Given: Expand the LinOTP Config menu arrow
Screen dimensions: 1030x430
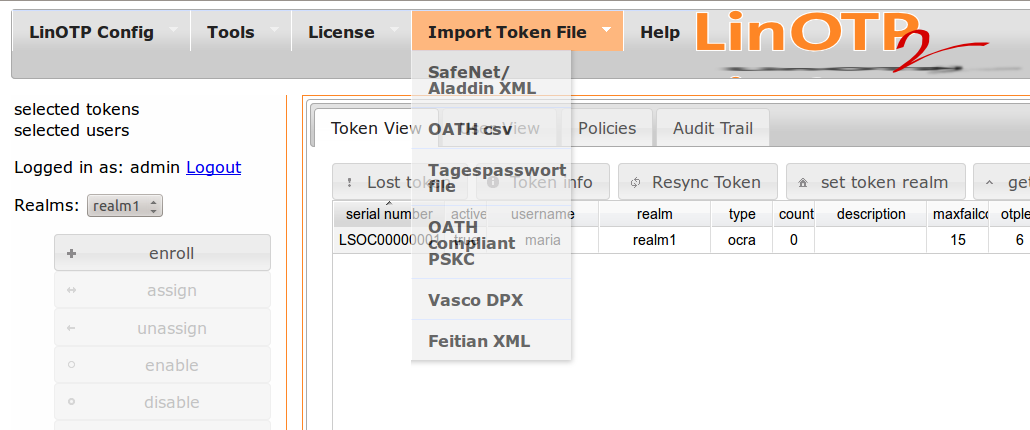Looking at the screenshot, I should tap(173, 30).
